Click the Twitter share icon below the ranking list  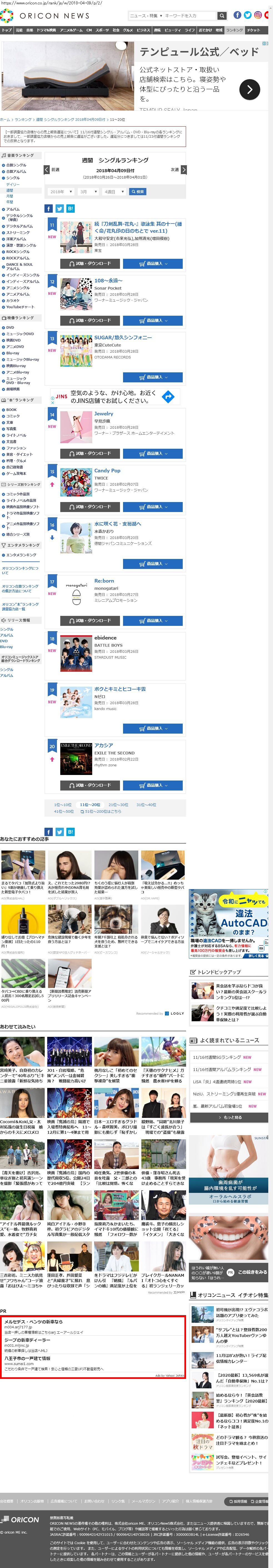coord(60,832)
